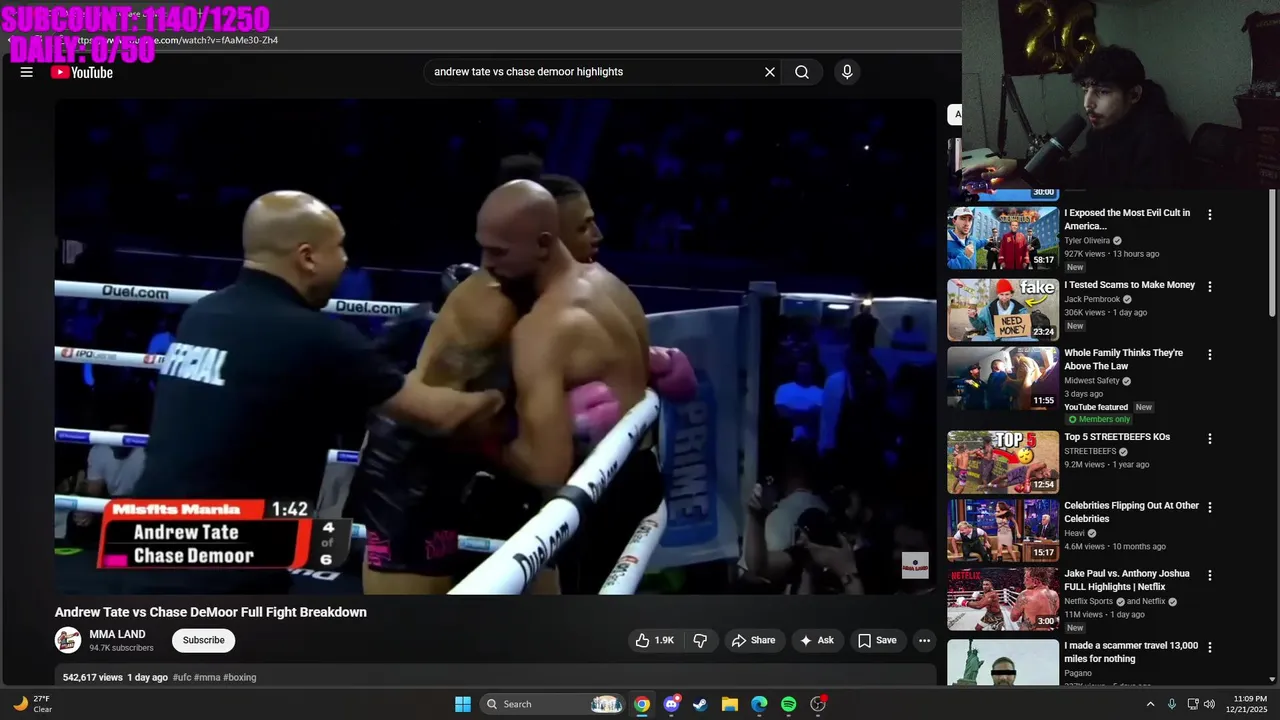
Task: Subscribe to MMA LAND channel
Action: [x=203, y=640]
